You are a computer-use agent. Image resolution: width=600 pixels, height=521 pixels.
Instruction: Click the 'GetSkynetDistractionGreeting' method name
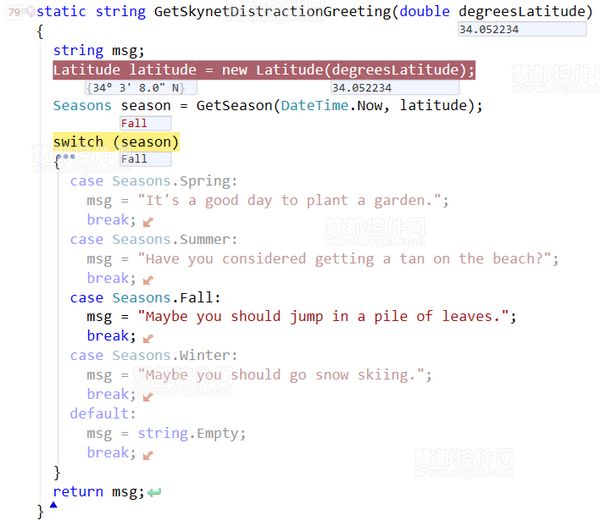click(x=272, y=11)
